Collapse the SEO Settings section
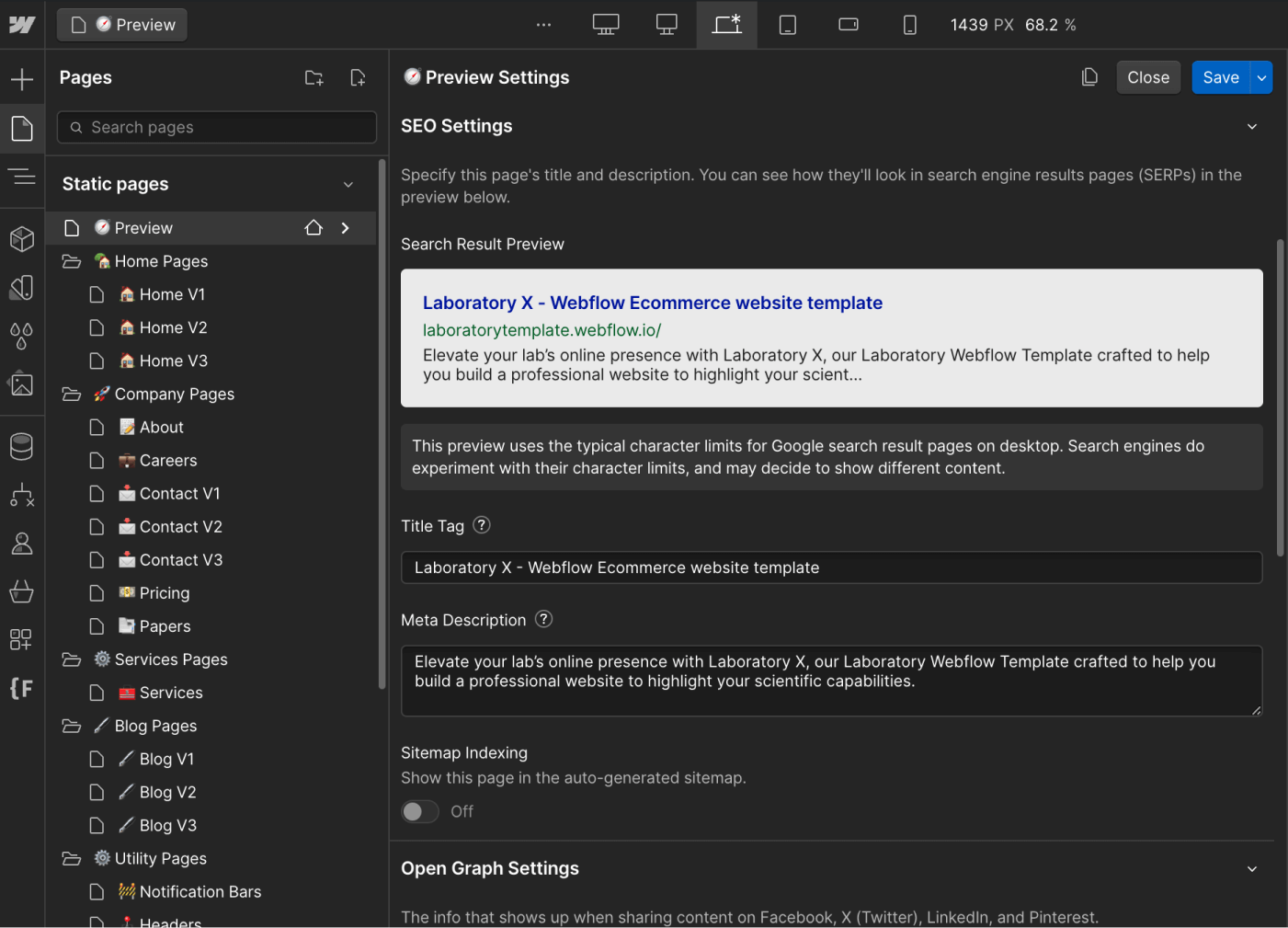1288x928 pixels. pos(1251,126)
